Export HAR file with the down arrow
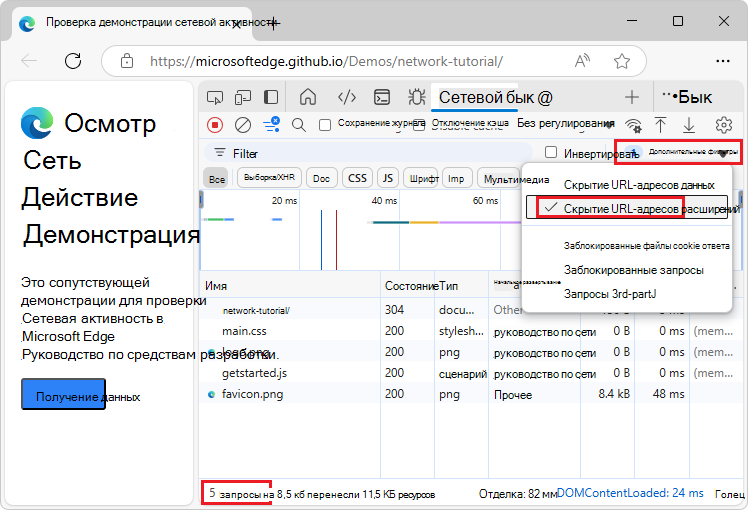748x510 pixels. coord(689,125)
